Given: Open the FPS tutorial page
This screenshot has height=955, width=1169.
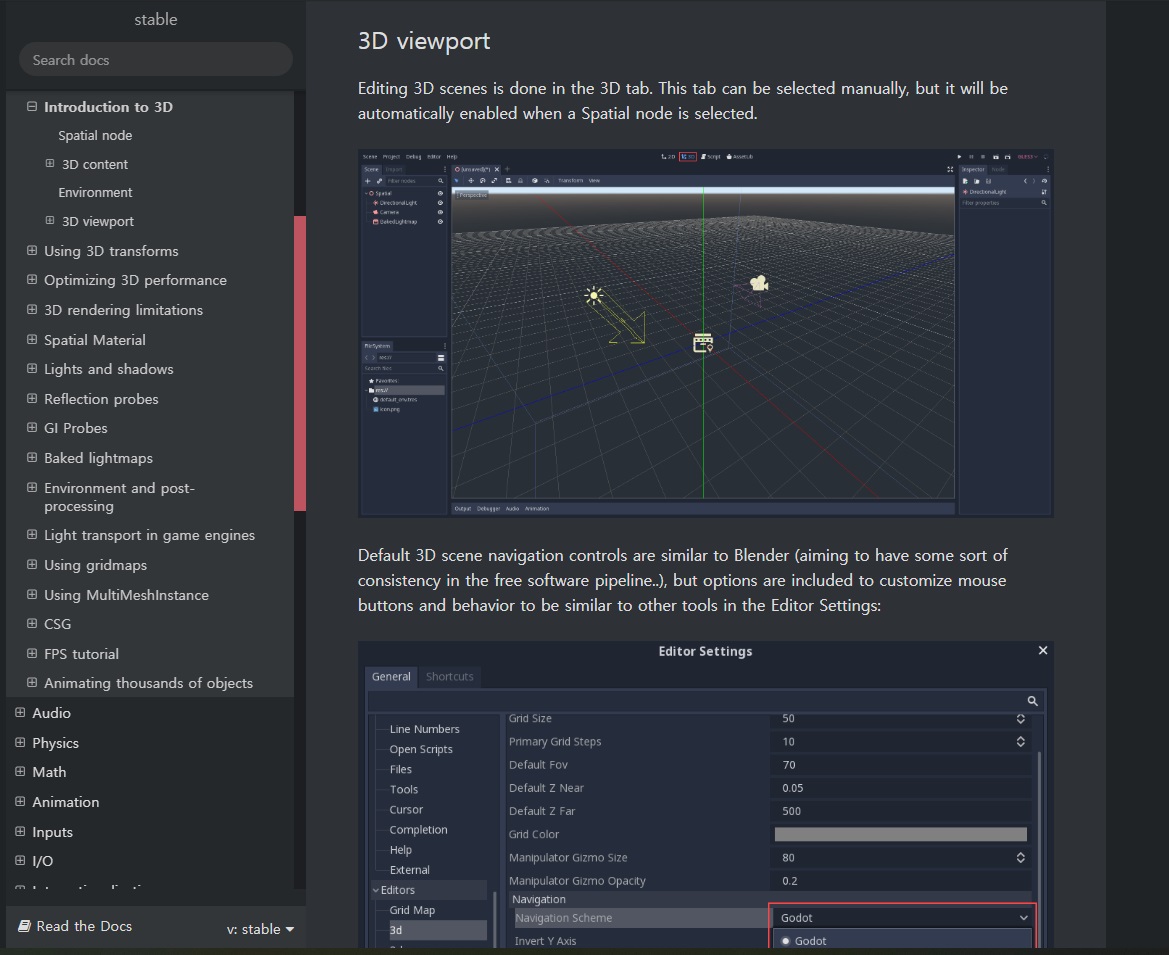Looking at the screenshot, I should click(81, 654).
